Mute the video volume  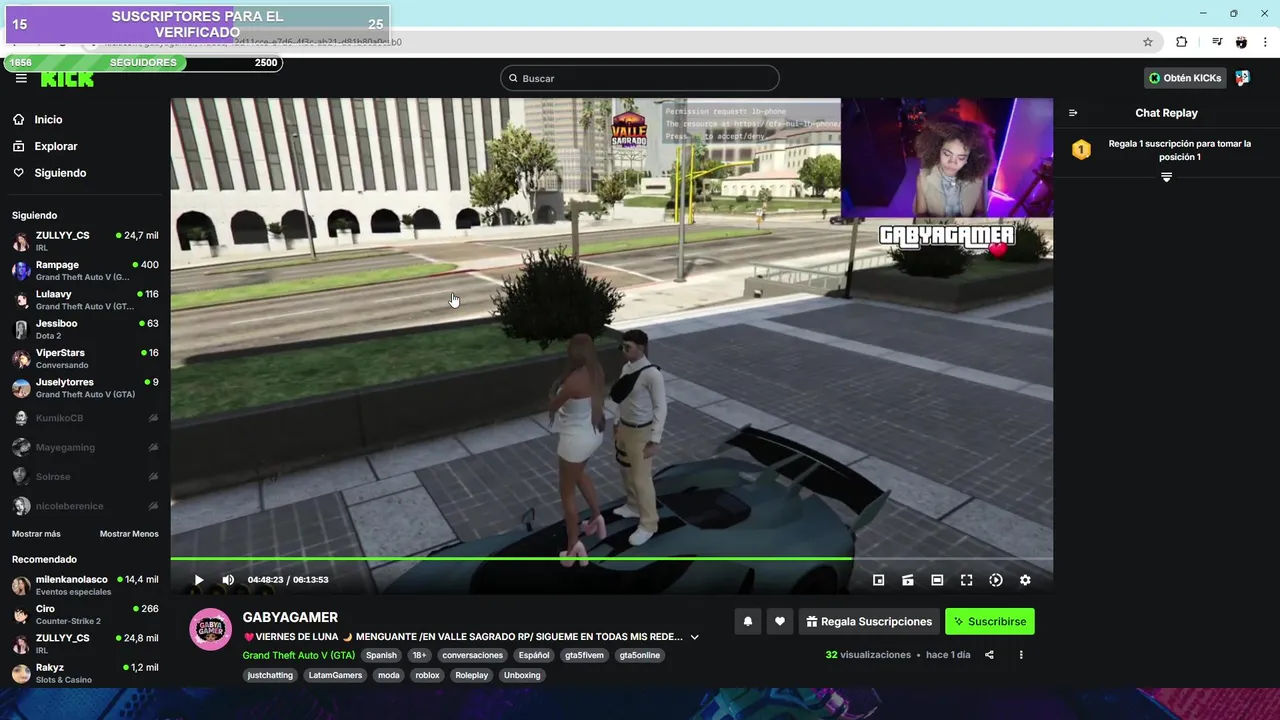pyautogui.click(x=228, y=580)
